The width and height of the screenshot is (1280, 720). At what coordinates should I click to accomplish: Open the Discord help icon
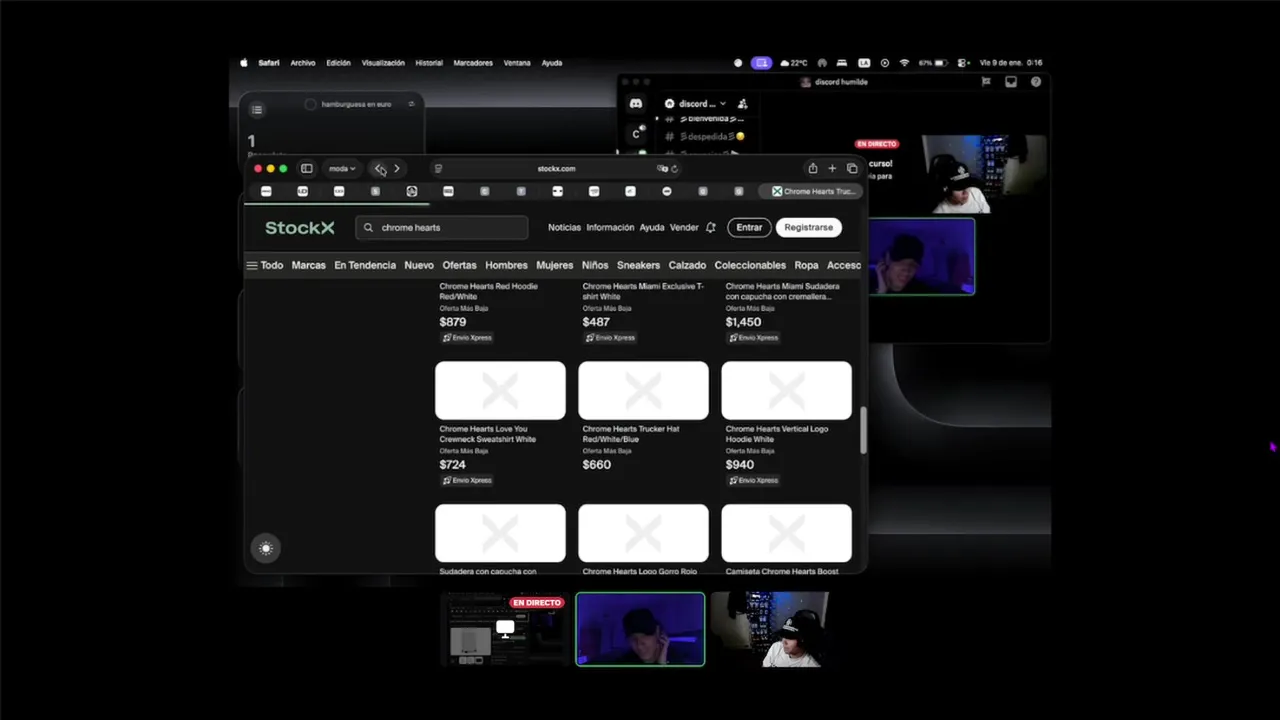[x=1036, y=82]
